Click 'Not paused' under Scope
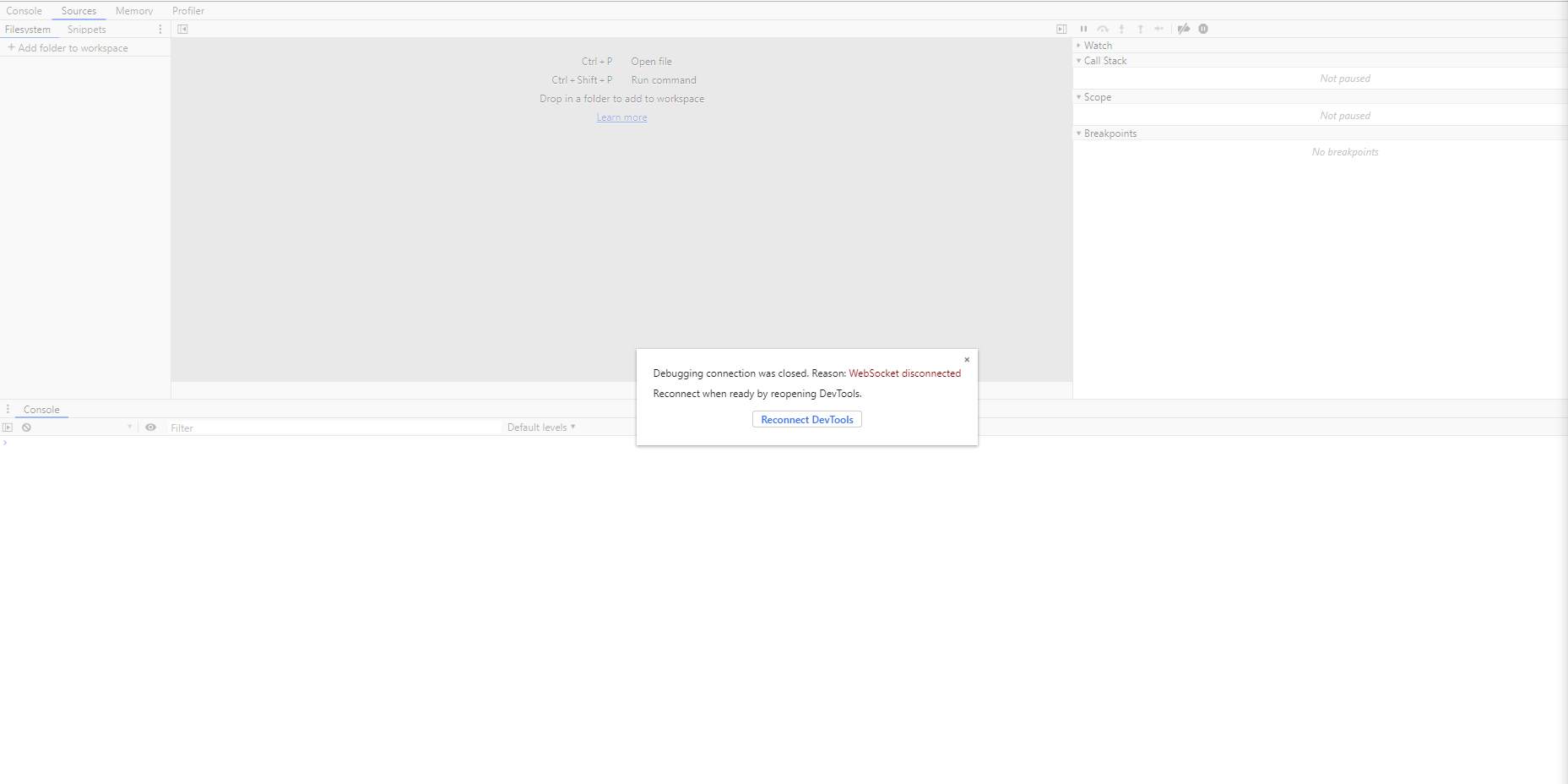The height and width of the screenshot is (784, 1568). (1345, 116)
